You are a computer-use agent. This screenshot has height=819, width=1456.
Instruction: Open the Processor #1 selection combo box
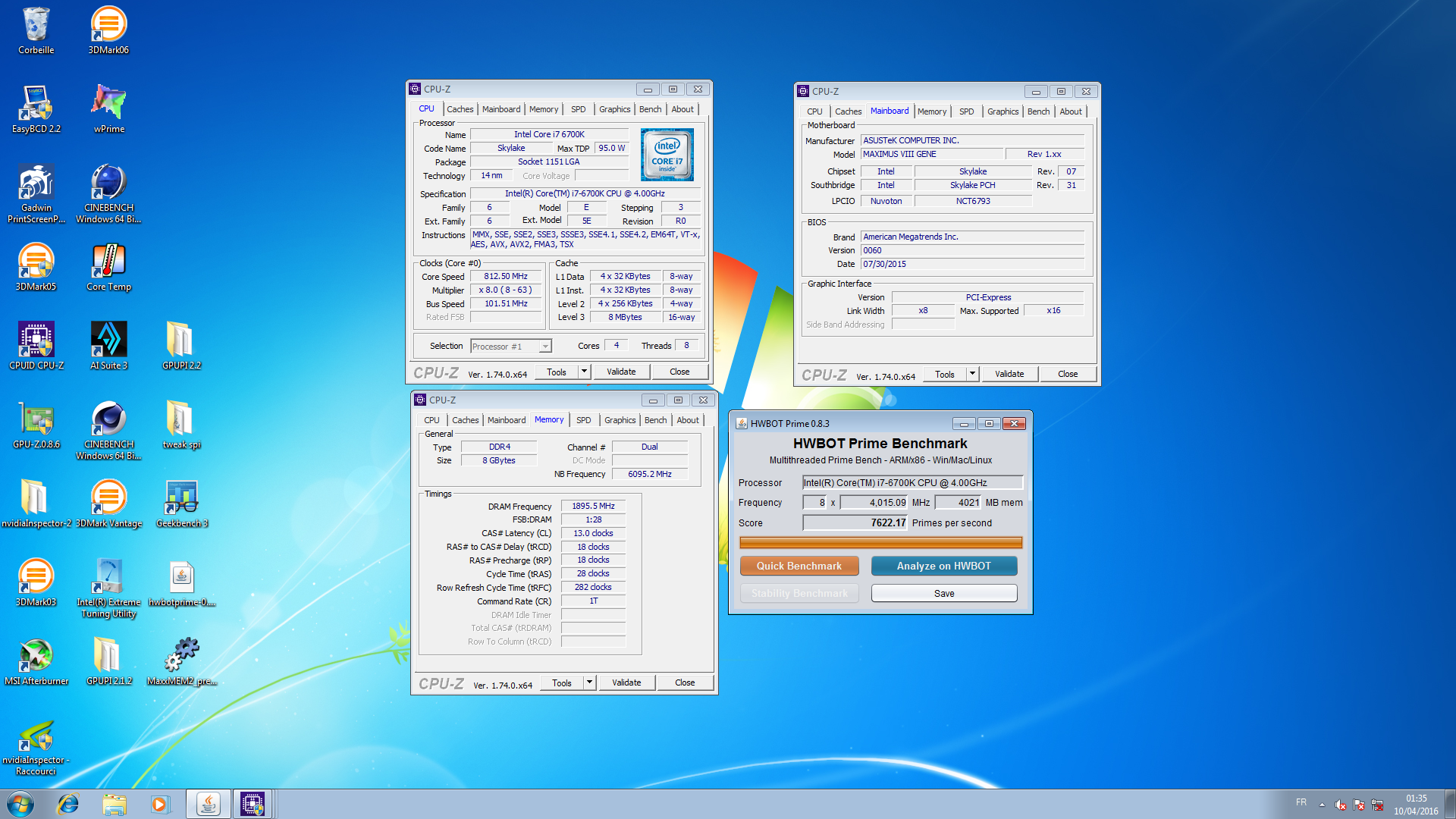tap(510, 347)
